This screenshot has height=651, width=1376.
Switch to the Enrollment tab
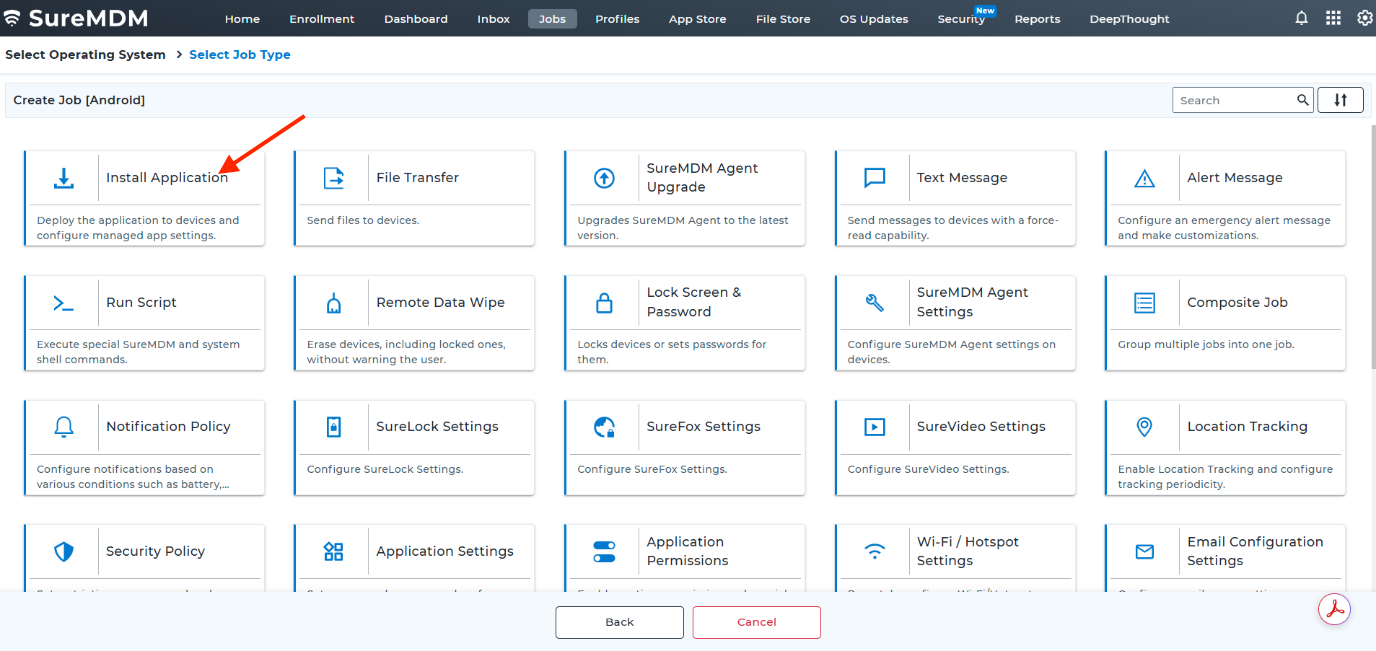pyautogui.click(x=322, y=19)
